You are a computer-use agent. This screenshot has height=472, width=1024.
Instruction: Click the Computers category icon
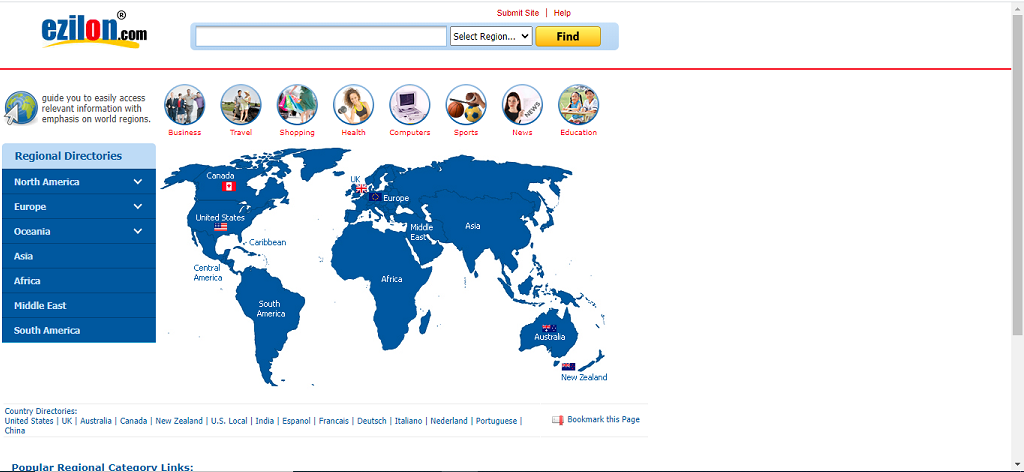tap(410, 105)
